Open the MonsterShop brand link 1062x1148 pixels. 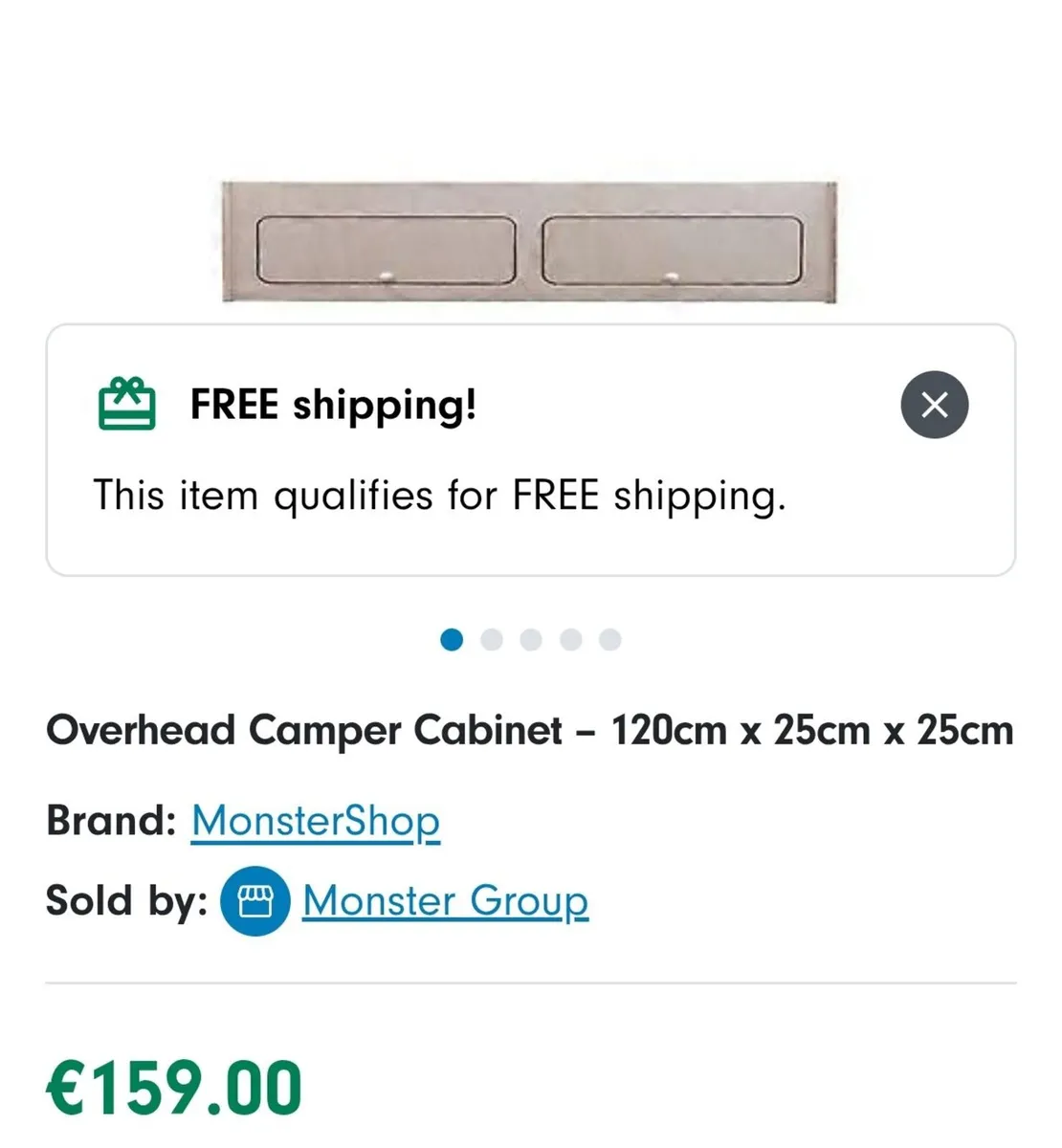point(315,821)
